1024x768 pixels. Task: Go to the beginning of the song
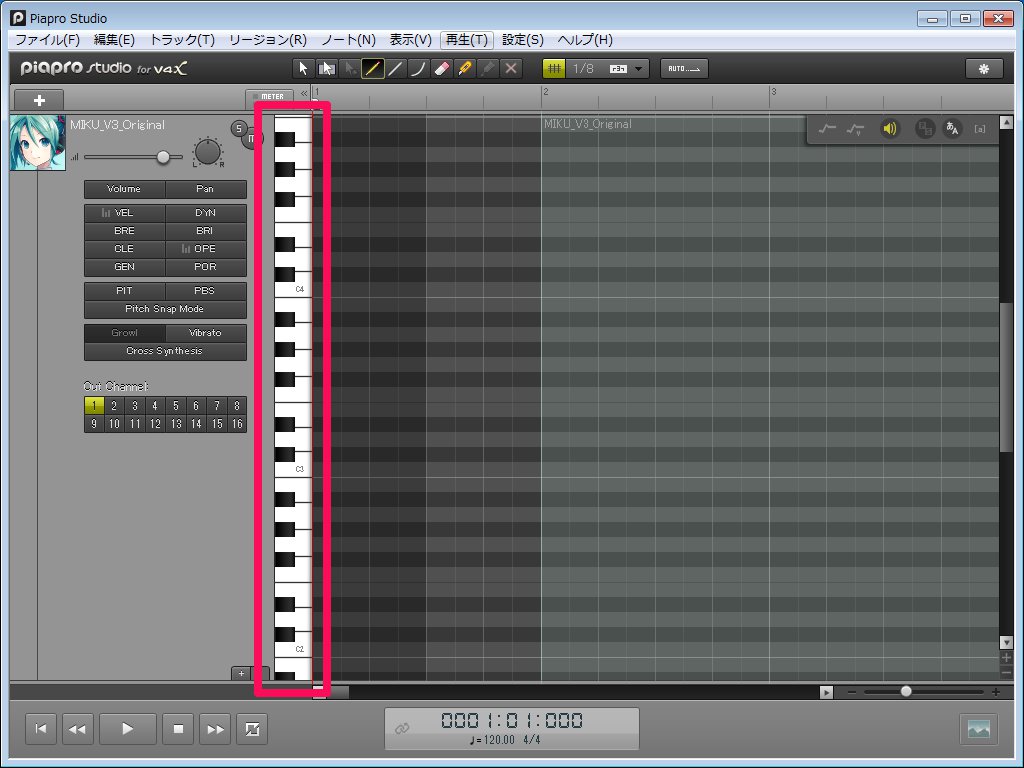point(40,729)
